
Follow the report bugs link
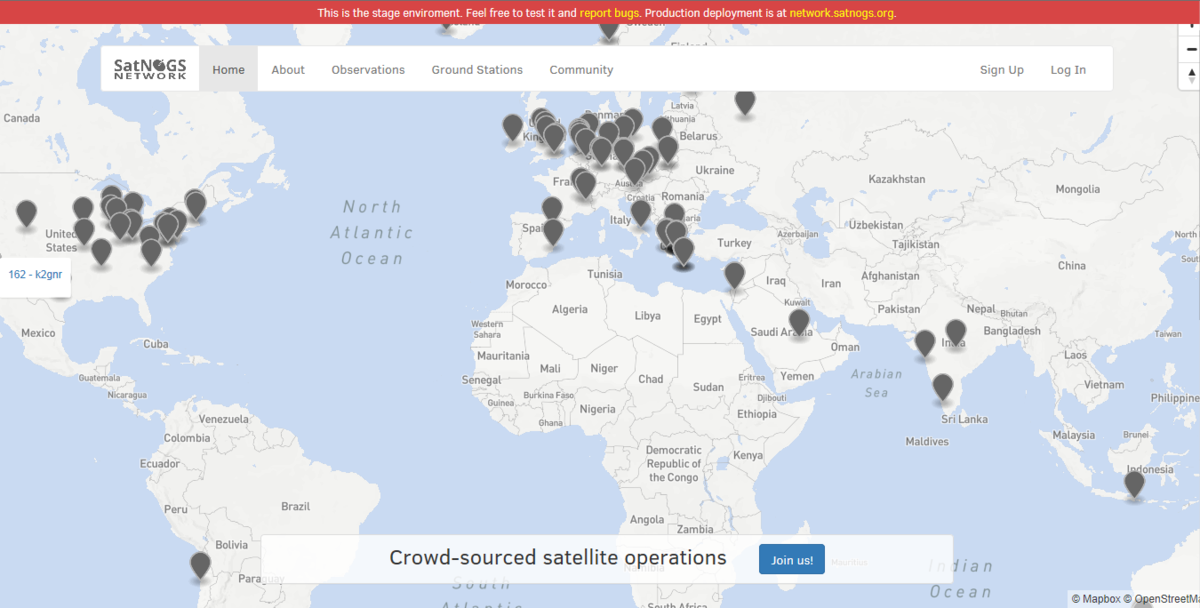pyautogui.click(x=610, y=13)
